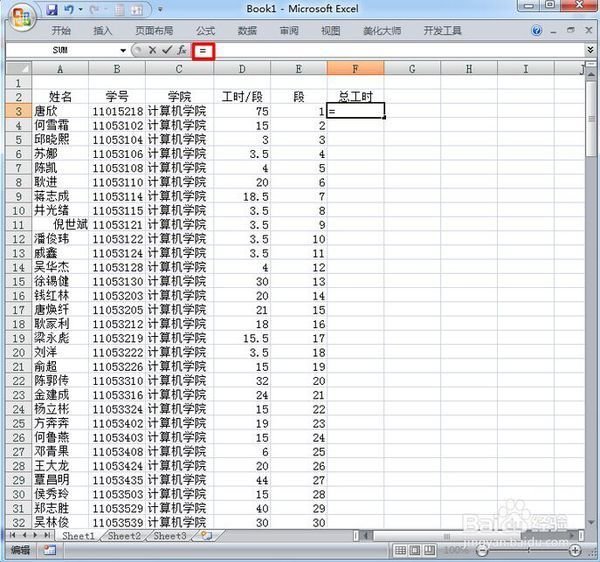The height and width of the screenshot is (562, 600).
Task: Cancel the formula entry with X
Action: click(152, 50)
